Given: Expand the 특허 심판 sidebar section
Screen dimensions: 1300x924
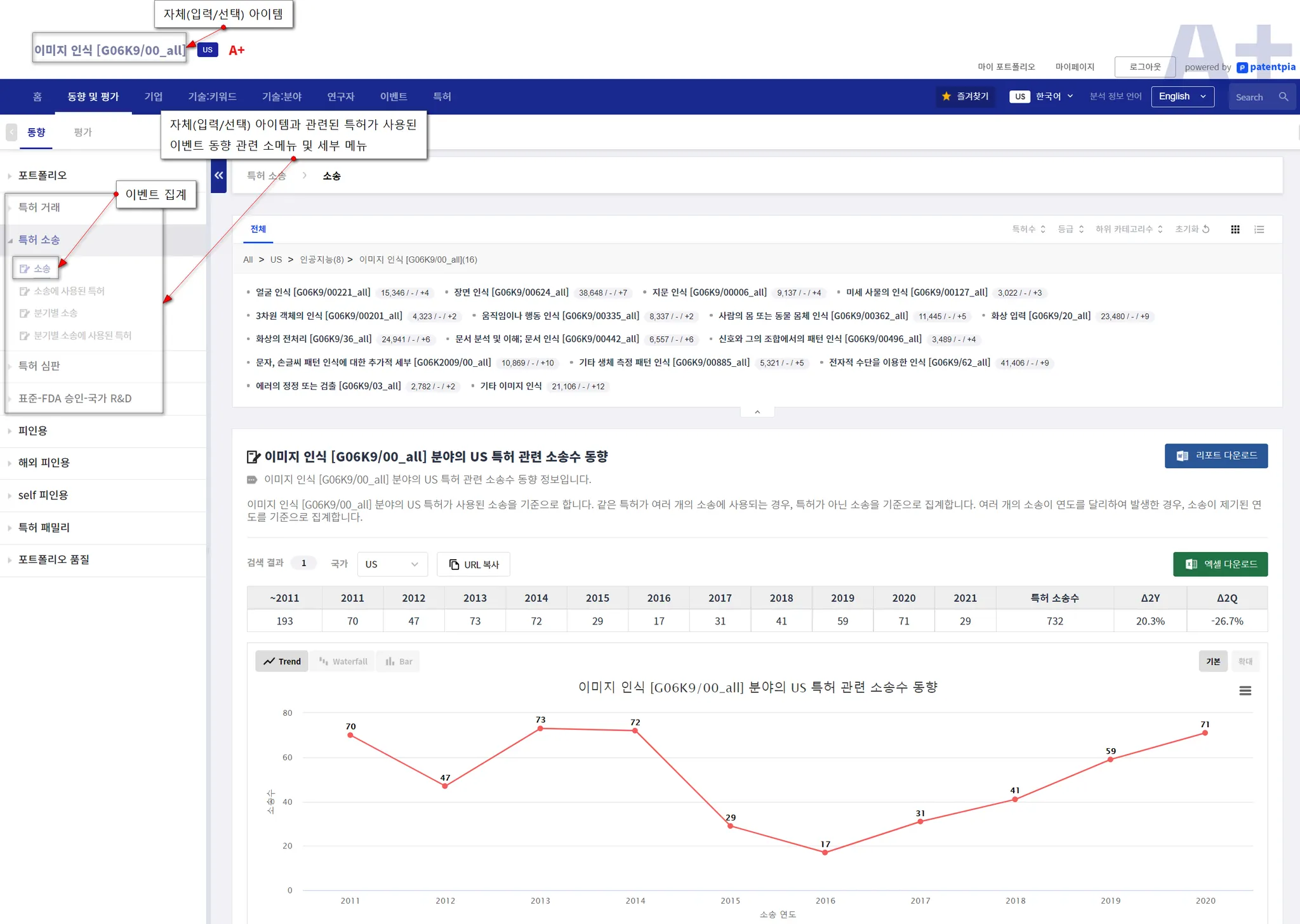Looking at the screenshot, I should click(39, 366).
